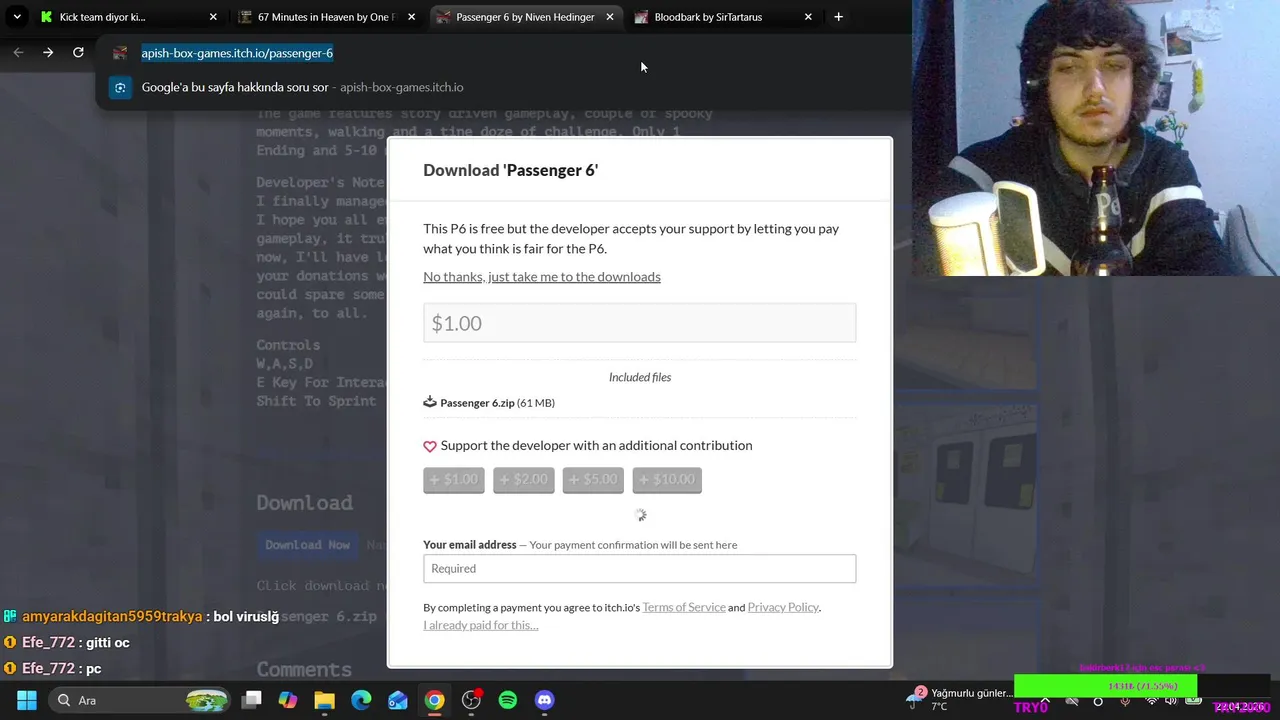Open the tab search dropdown arrow
The image size is (1280, 720).
(x=16, y=16)
